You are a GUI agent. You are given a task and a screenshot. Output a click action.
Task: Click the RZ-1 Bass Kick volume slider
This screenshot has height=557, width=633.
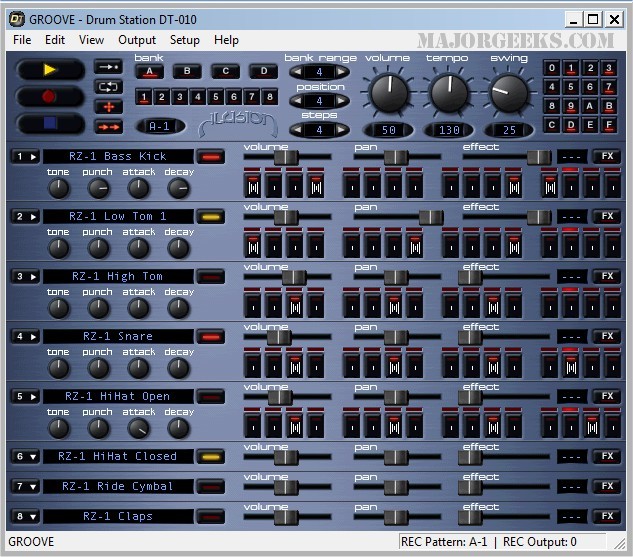click(286, 157)
